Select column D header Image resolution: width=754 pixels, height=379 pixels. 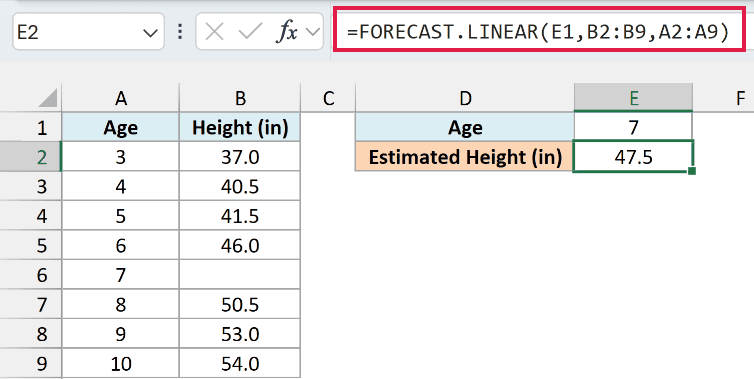(465, 98)
